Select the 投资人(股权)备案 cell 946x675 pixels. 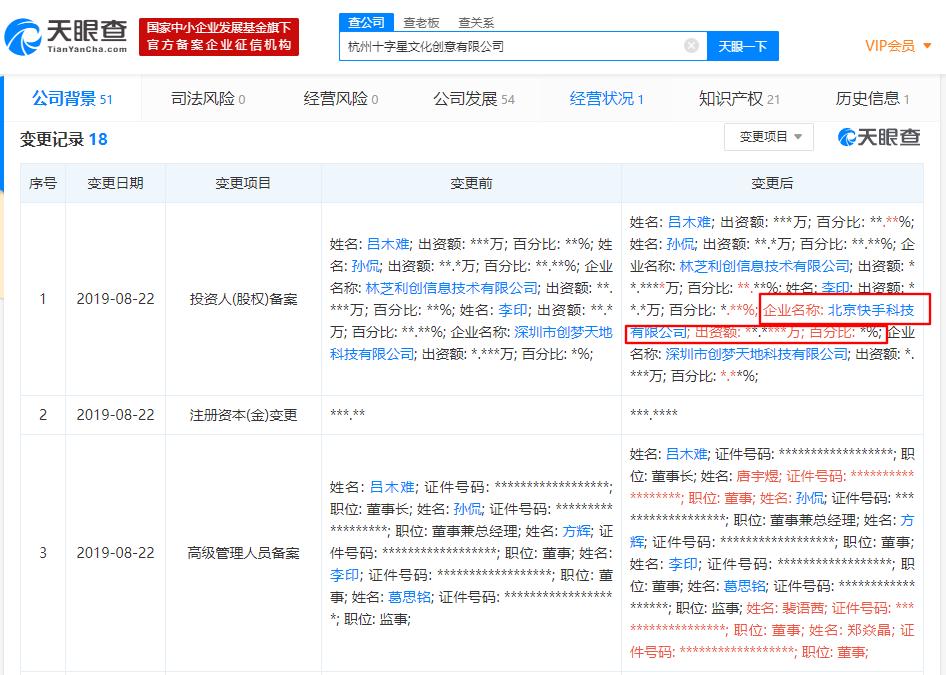coord(243,299)
